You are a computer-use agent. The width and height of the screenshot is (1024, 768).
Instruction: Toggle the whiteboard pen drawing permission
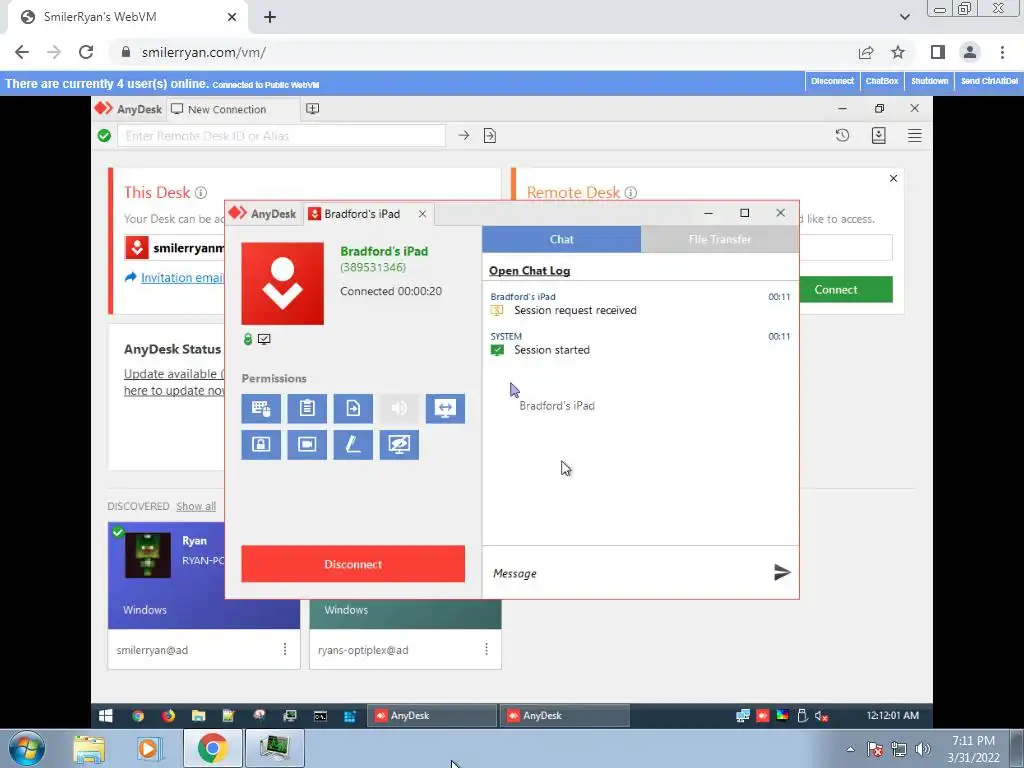[x=353, y=444]
